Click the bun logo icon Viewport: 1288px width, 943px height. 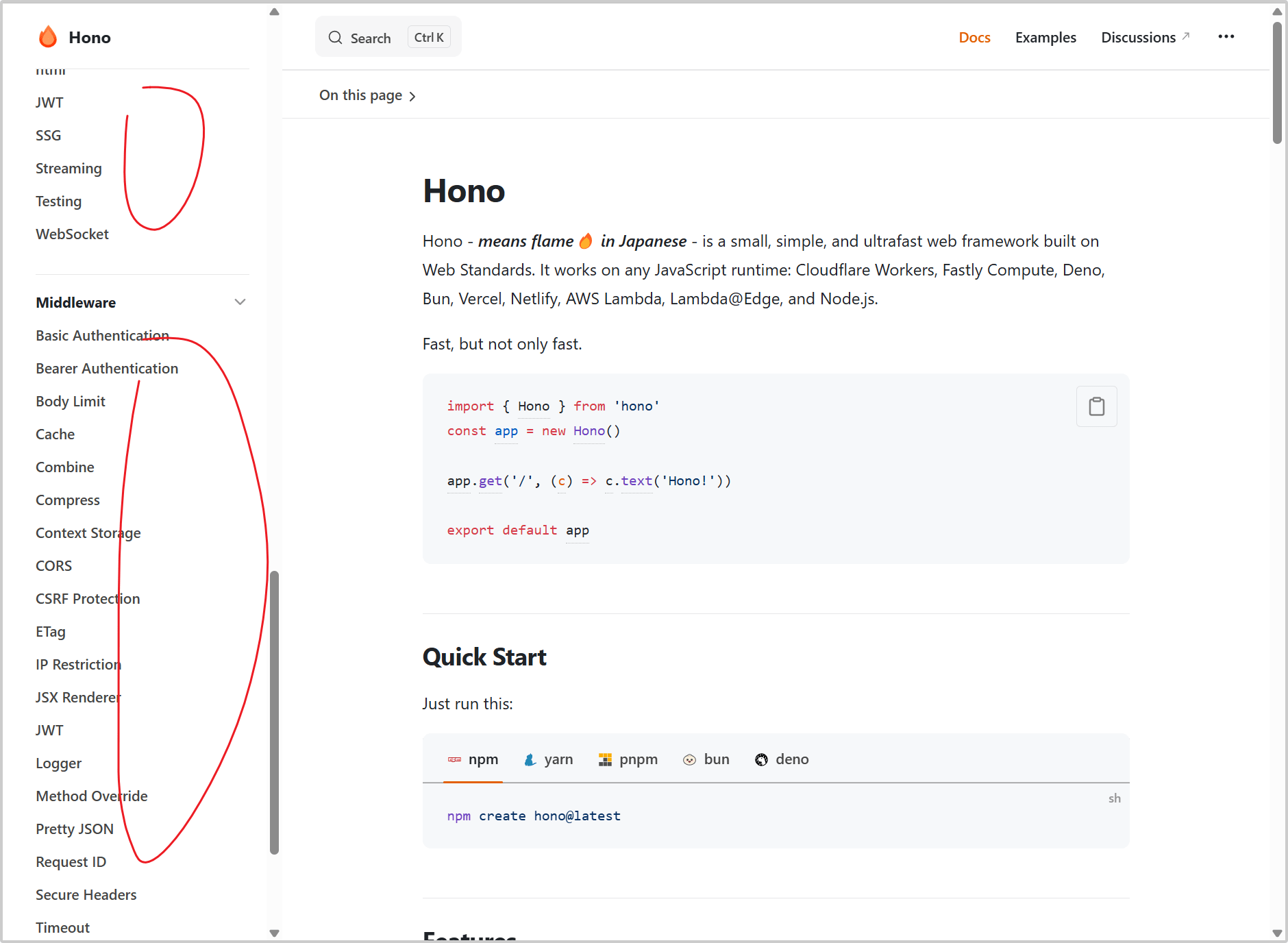coord(689,759)
